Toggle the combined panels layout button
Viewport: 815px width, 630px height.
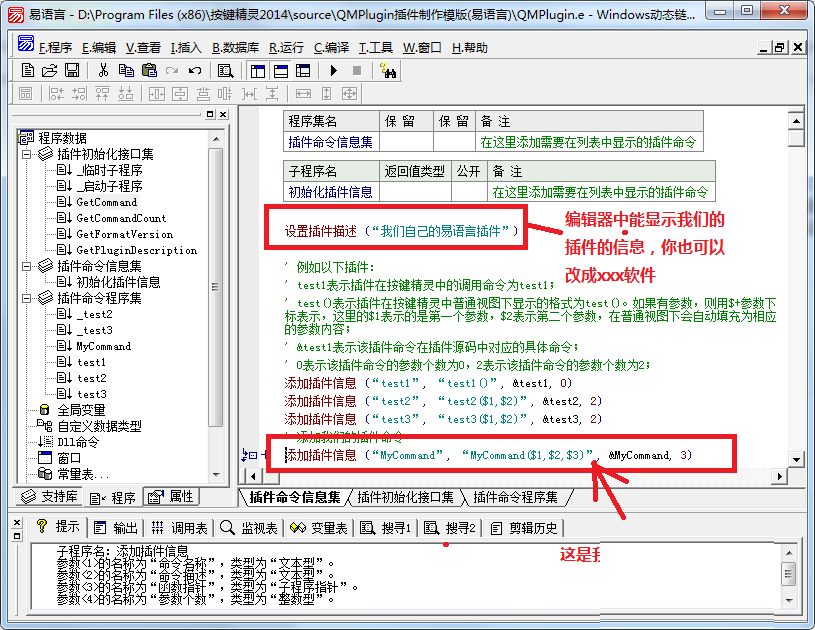(303, 71)
